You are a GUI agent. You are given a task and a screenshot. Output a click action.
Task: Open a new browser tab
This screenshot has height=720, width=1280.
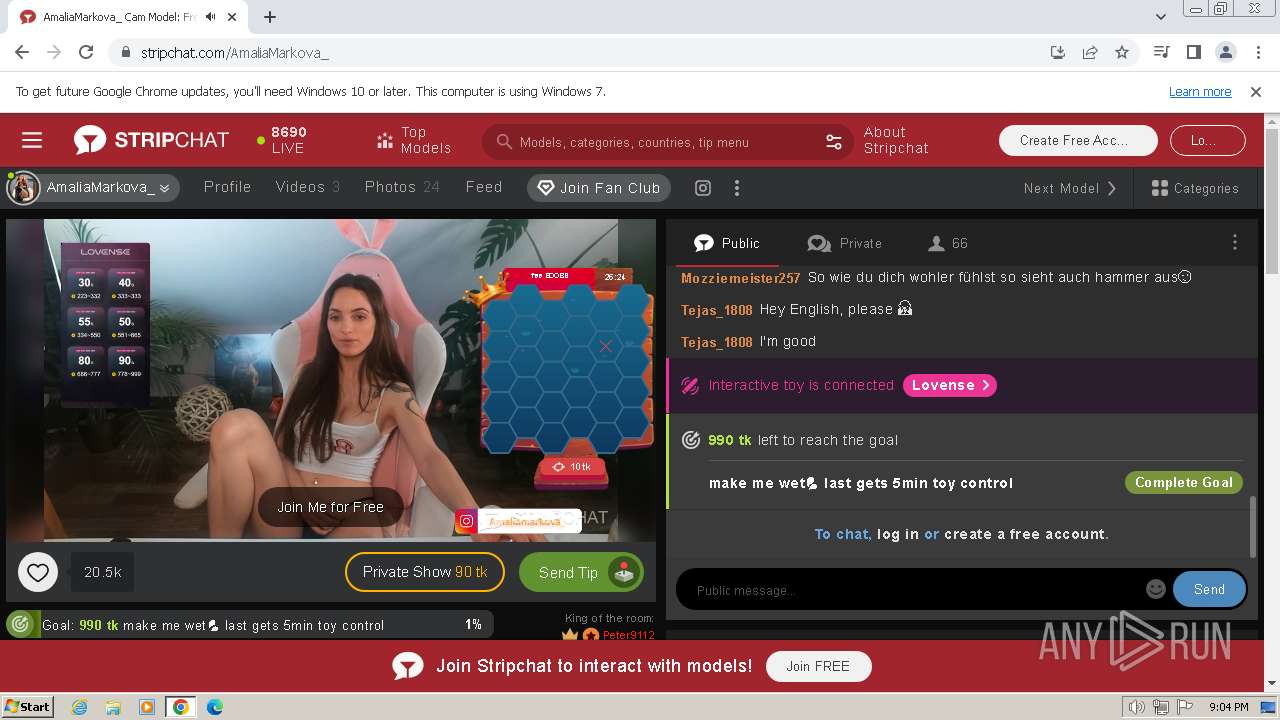[x=270, y=17]
